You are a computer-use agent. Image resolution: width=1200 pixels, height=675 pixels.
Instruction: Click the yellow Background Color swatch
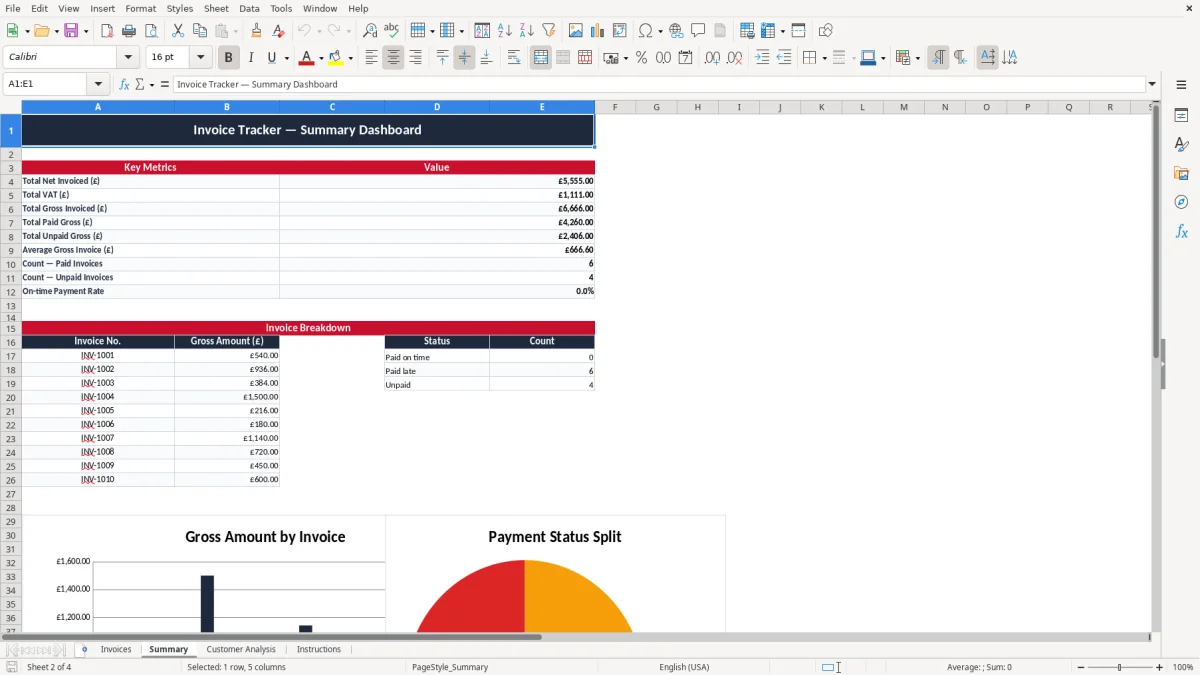point(336,58)
